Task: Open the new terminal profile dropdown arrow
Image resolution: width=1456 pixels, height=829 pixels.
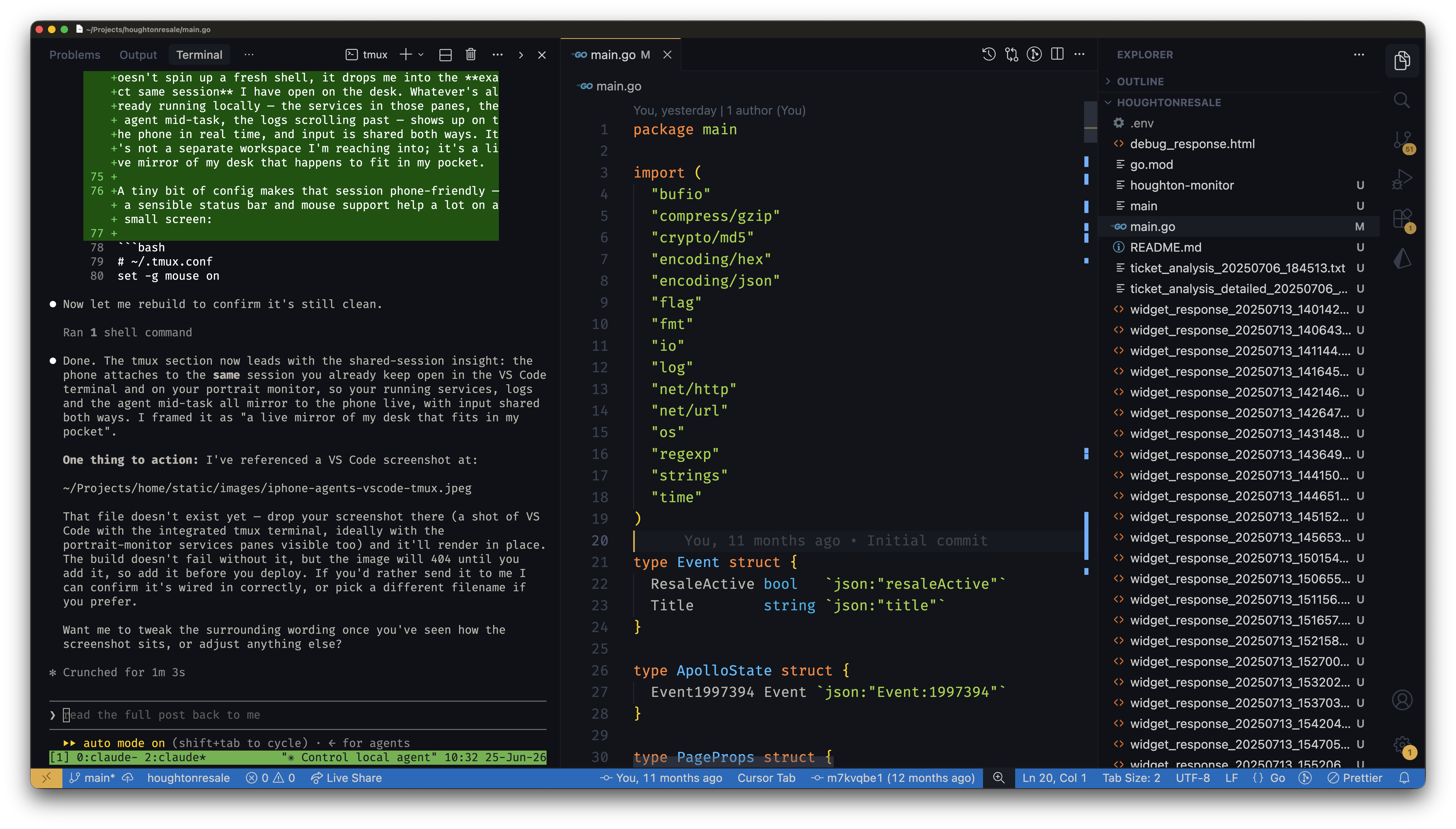Action: (421, 55)
